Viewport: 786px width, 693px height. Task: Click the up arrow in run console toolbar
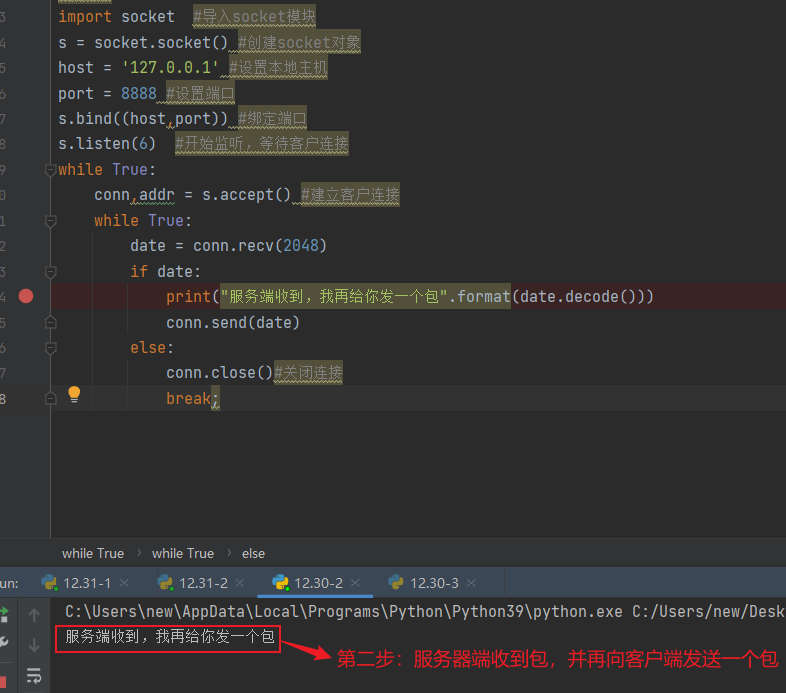click(x=34, y=615)
